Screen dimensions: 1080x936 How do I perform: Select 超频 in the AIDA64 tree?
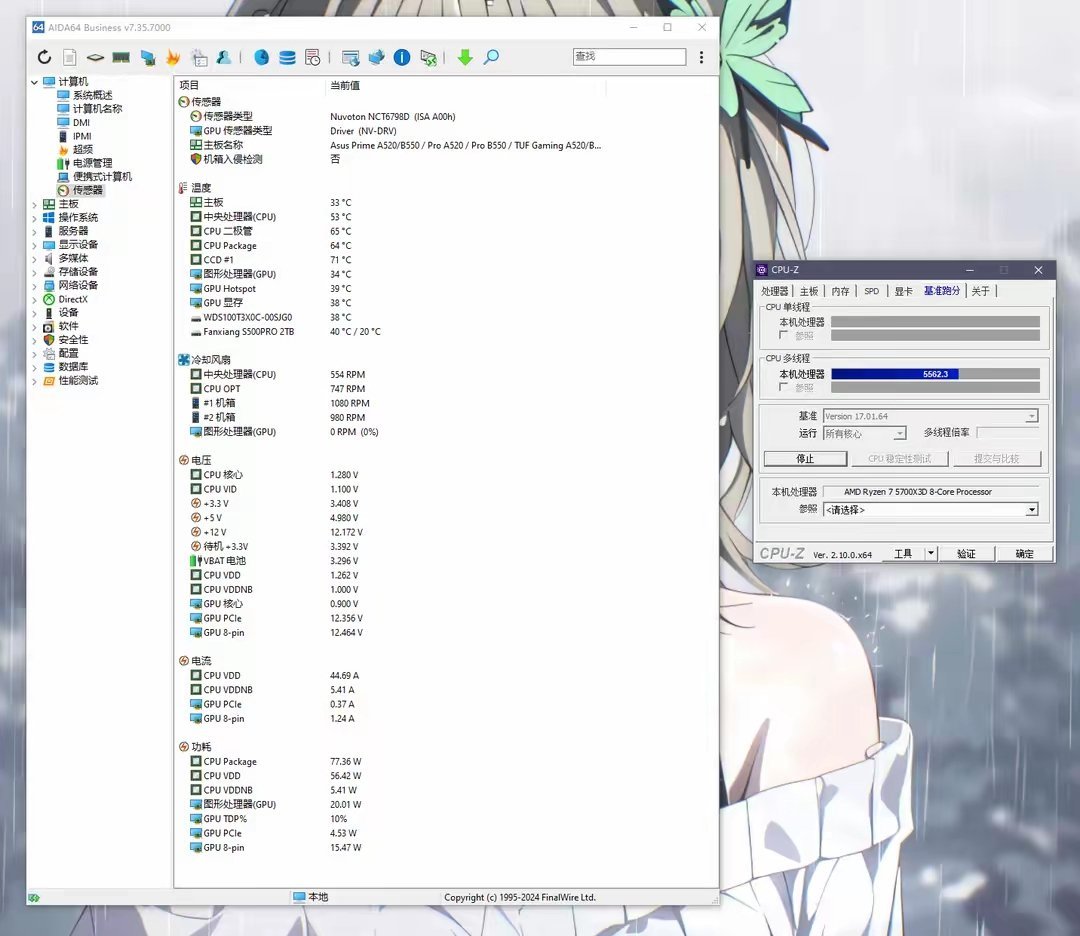point(83,149)
